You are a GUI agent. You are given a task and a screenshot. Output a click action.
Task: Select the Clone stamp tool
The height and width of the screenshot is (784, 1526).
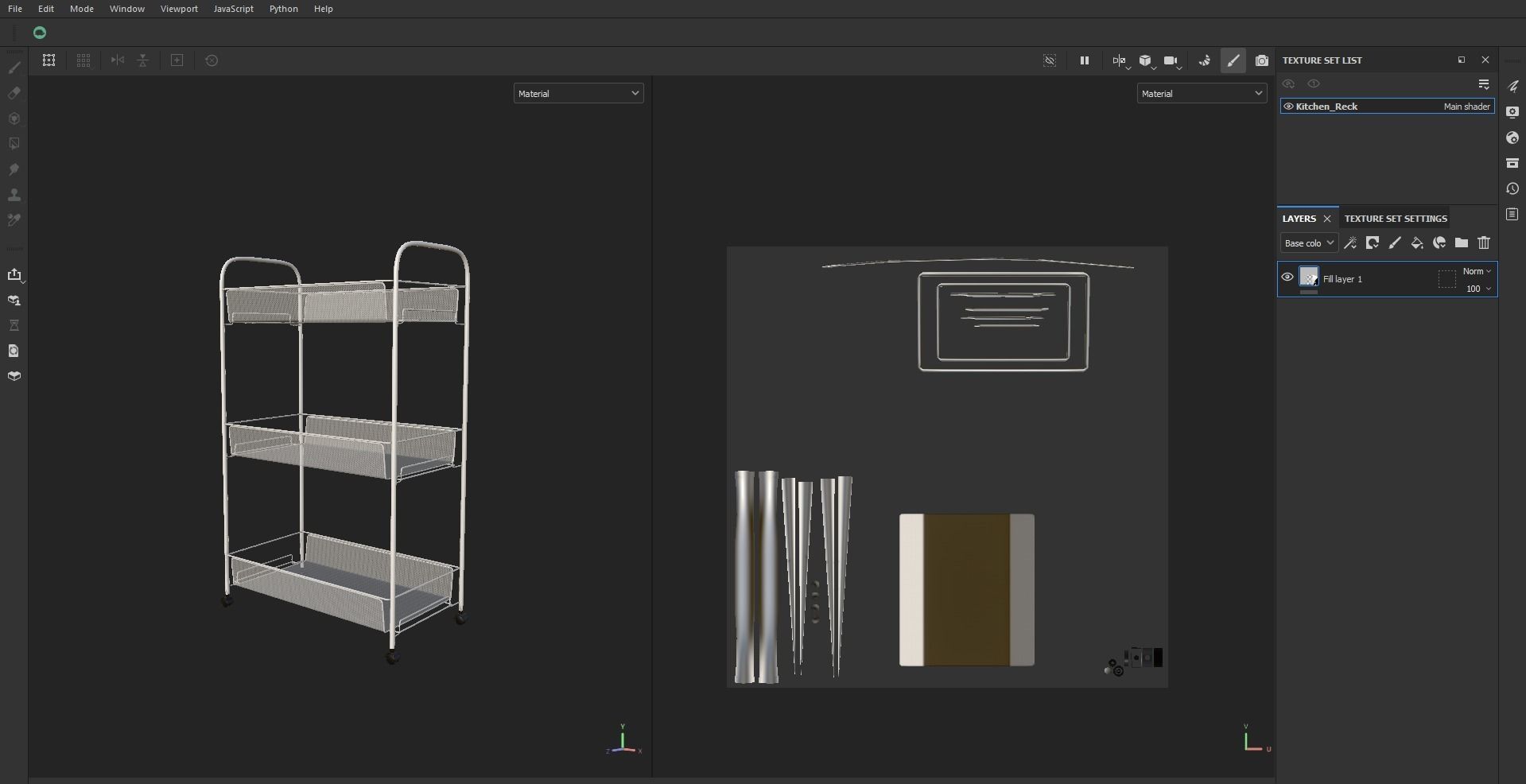(x=14, y=195)
